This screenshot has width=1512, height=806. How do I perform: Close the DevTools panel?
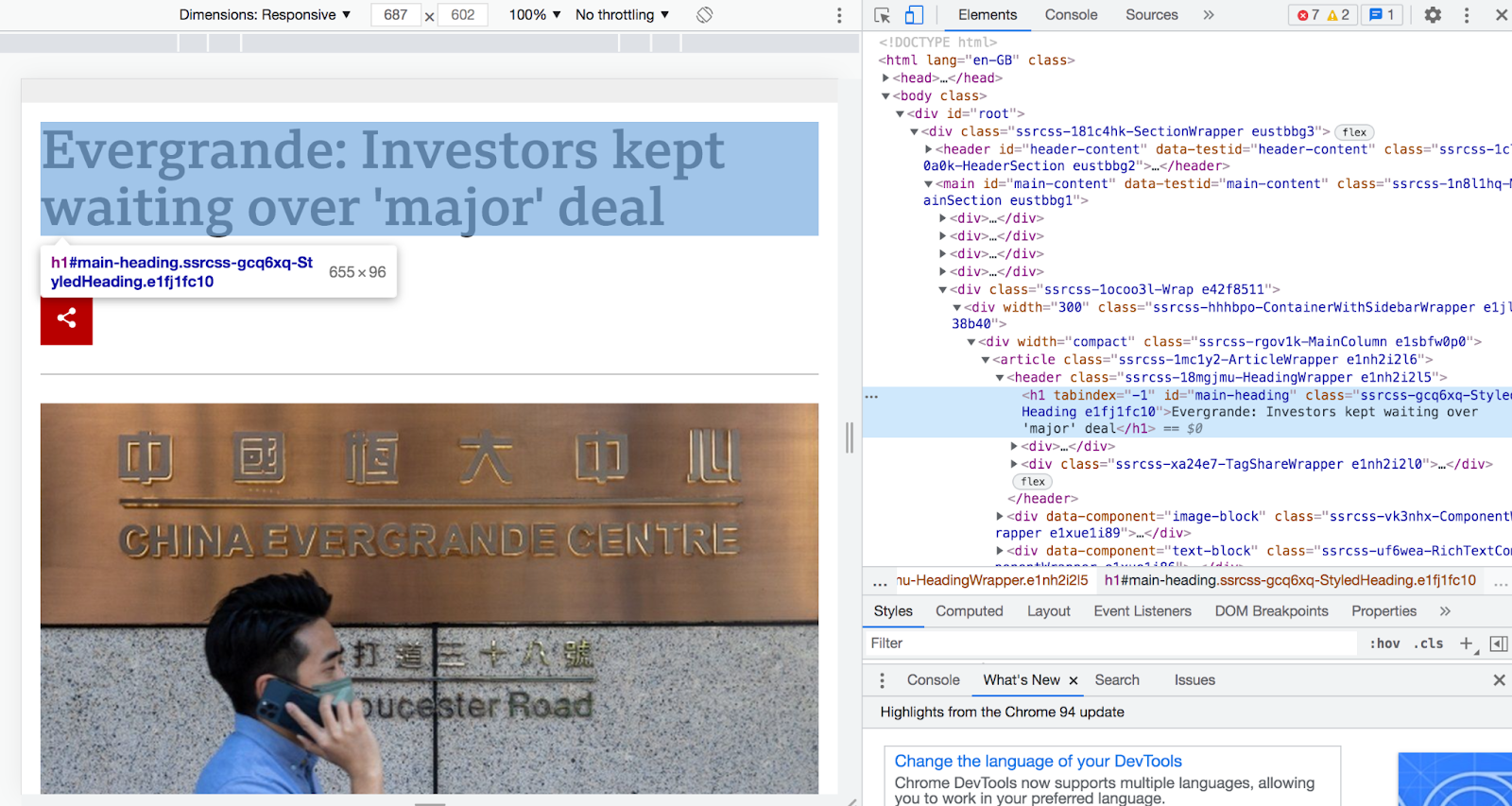[1501, 15]
